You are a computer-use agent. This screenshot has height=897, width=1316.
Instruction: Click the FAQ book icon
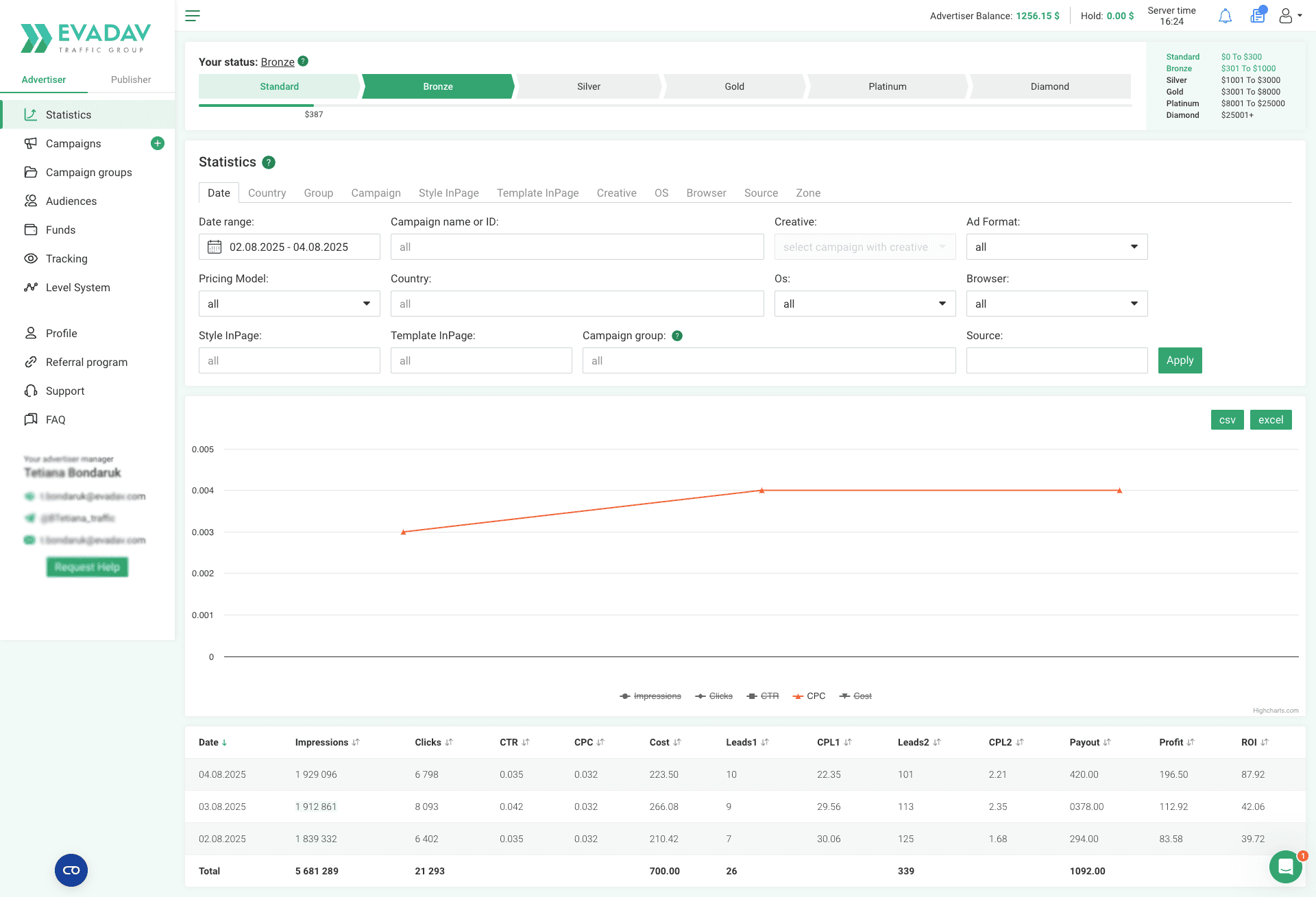[x=30, y=419]
